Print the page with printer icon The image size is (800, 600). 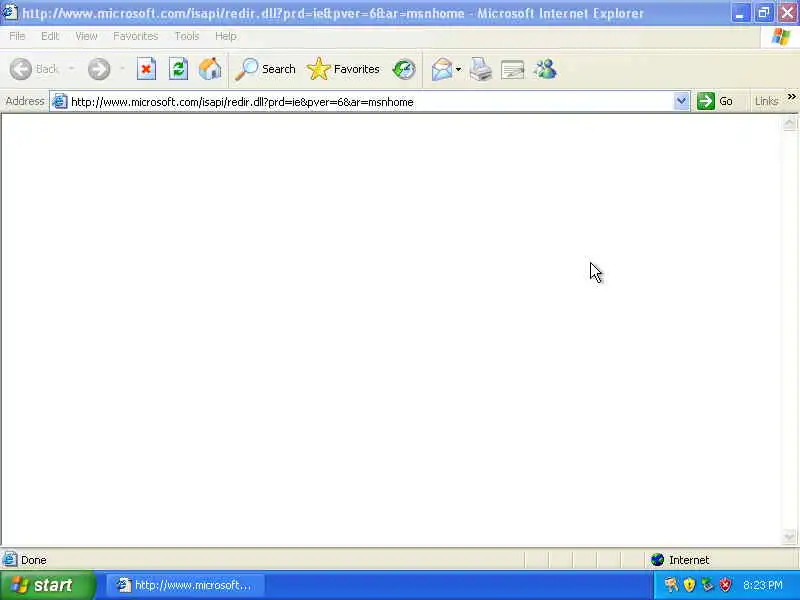coord(481,69)
